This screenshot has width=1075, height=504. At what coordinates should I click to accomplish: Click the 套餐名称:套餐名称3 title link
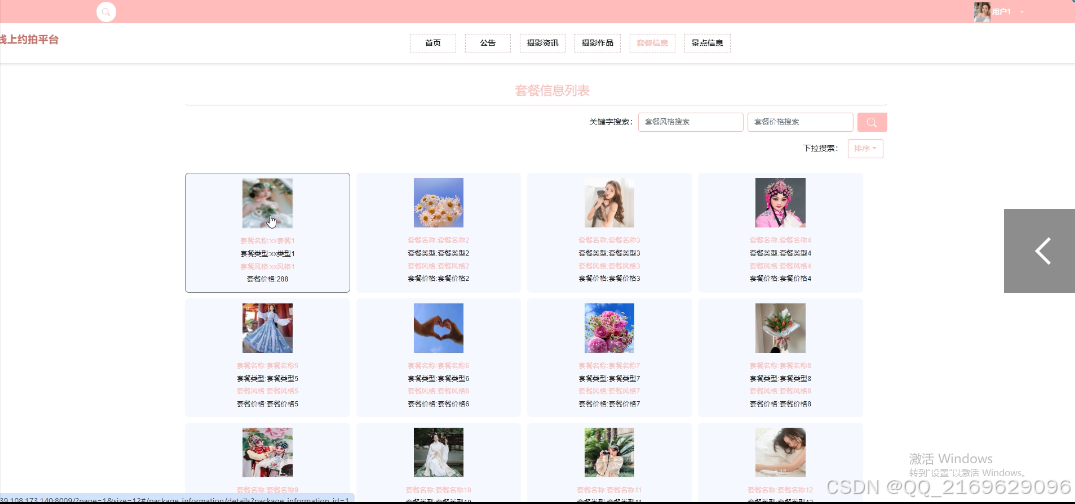click(609, 241)
